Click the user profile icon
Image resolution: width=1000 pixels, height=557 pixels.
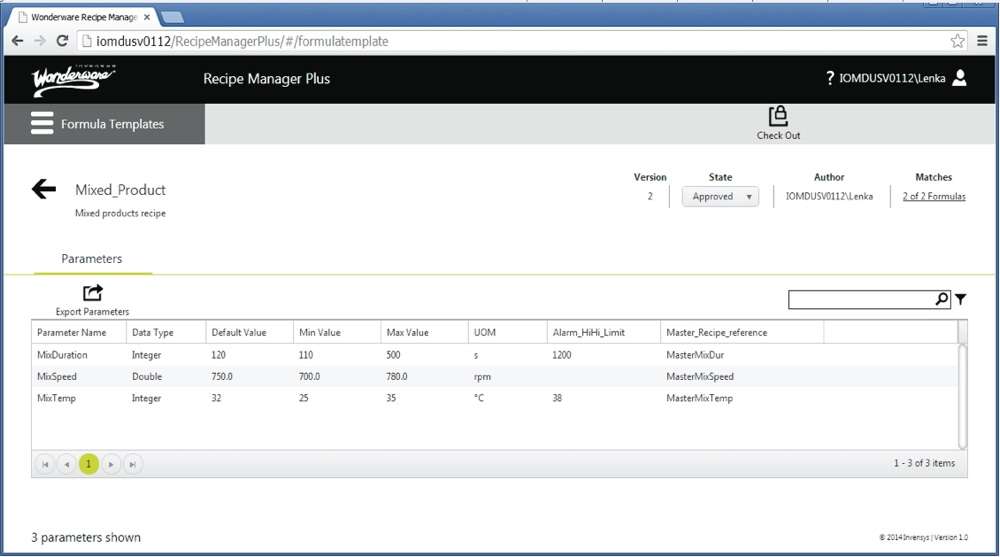pos(959,78)
